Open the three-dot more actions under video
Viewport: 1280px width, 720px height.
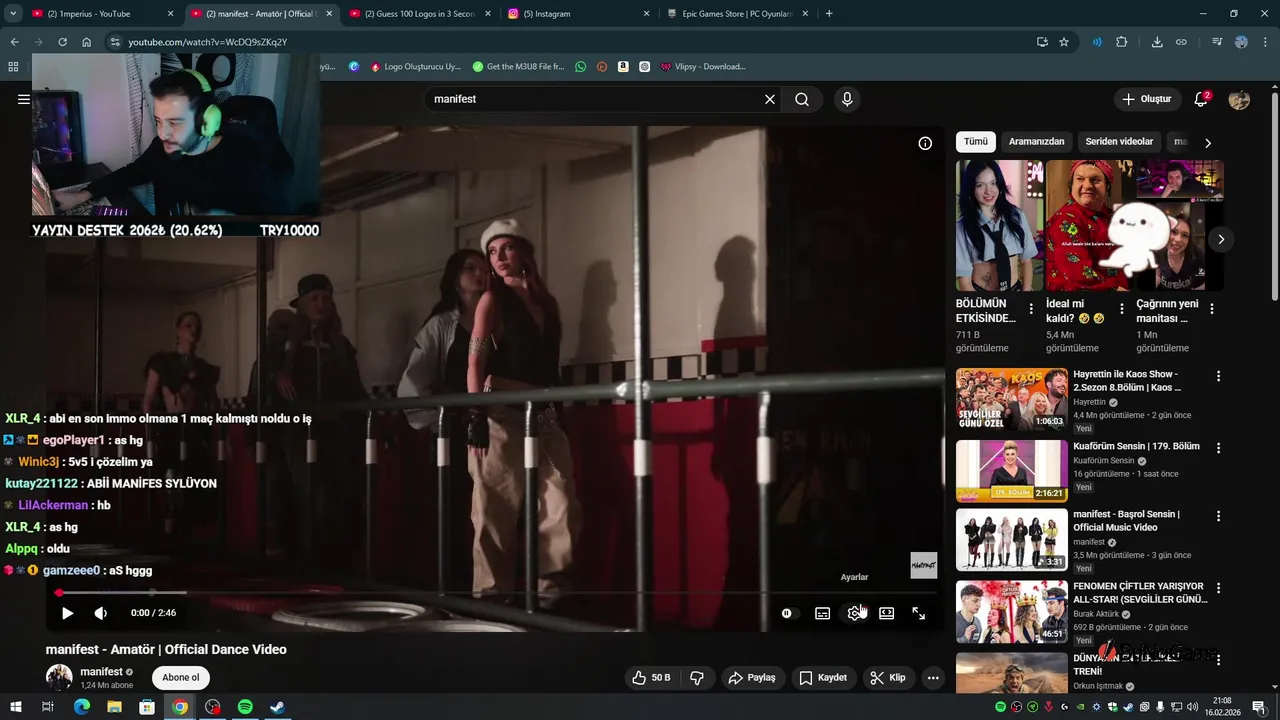[x=933, y=678]
